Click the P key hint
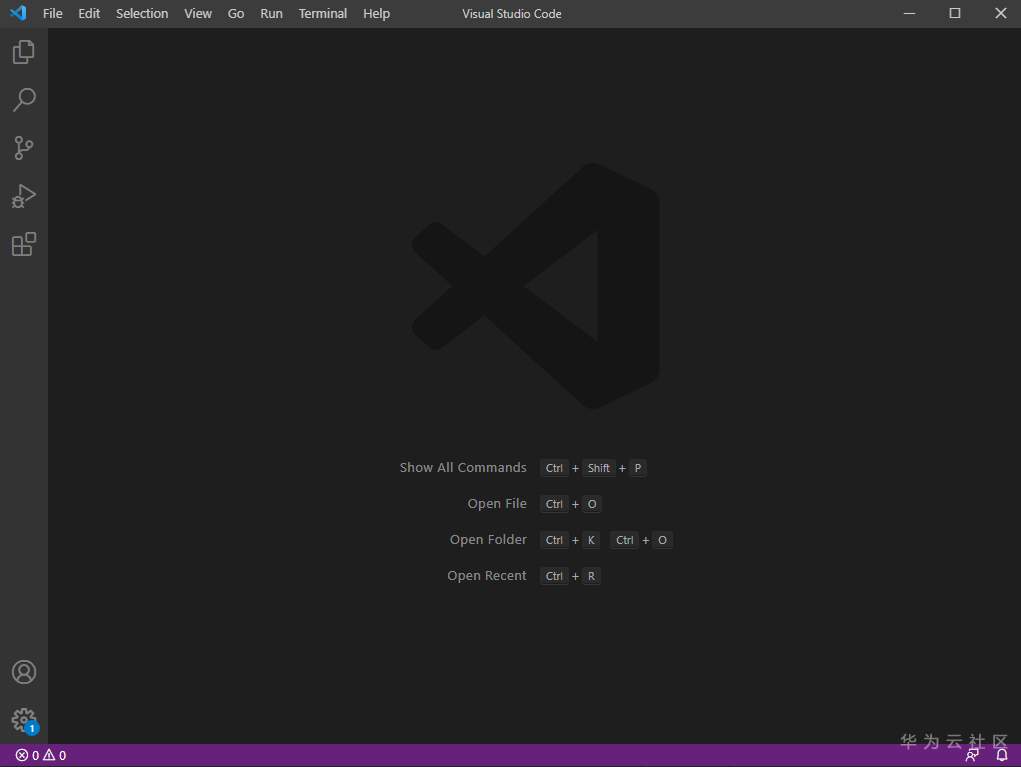This screenshot has width=1021, height=767. (638, 468)
